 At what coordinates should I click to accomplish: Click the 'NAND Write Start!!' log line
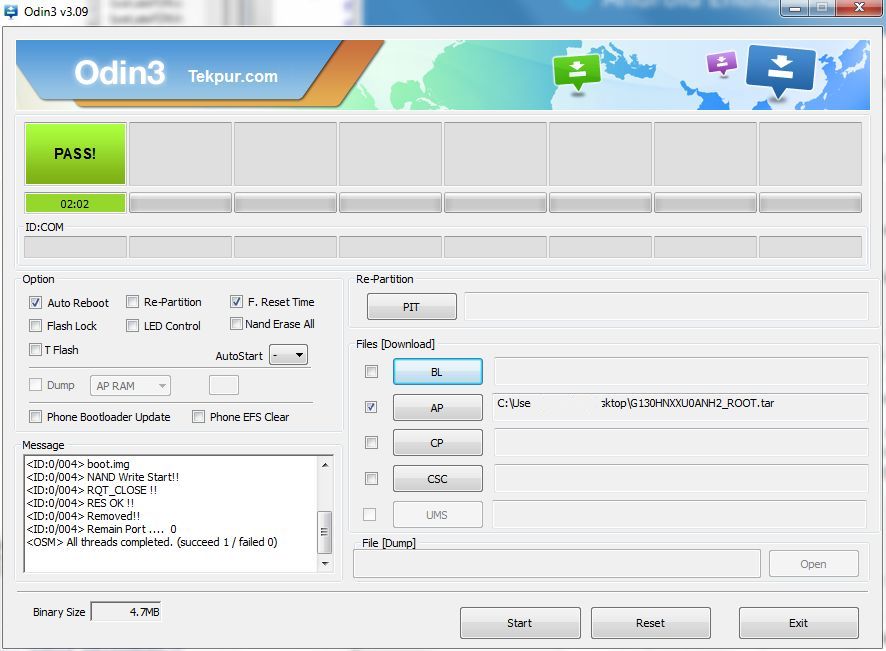[x=103, y=477]
